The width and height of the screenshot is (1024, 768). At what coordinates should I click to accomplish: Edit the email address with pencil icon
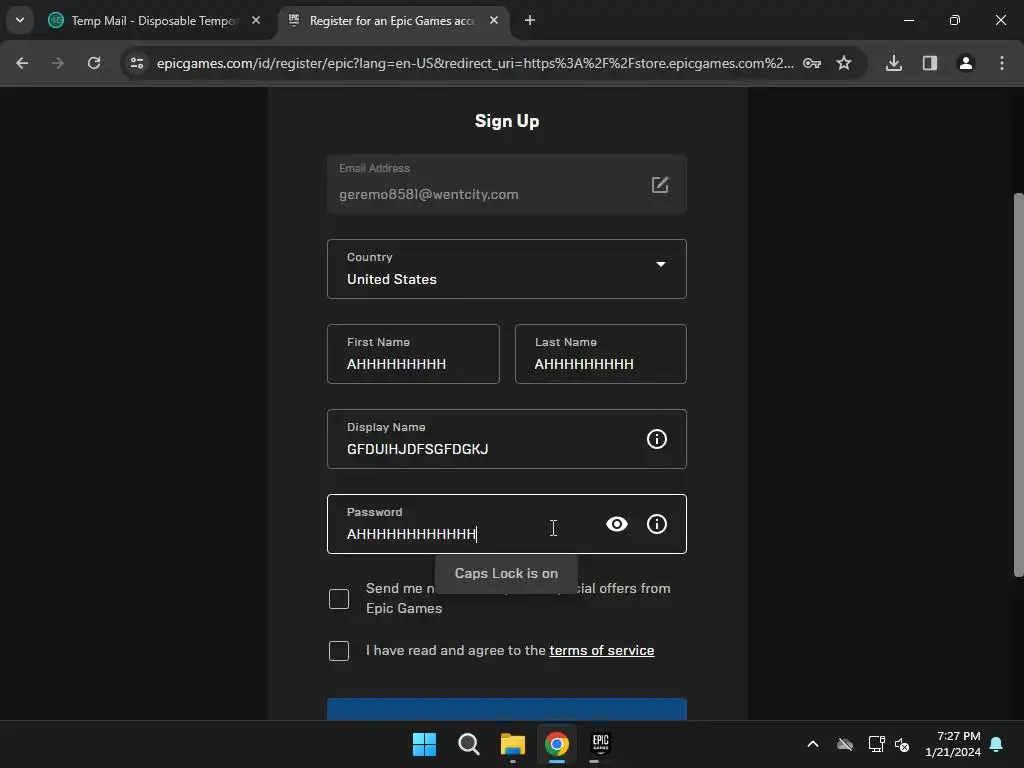click(x=660, y=185)
